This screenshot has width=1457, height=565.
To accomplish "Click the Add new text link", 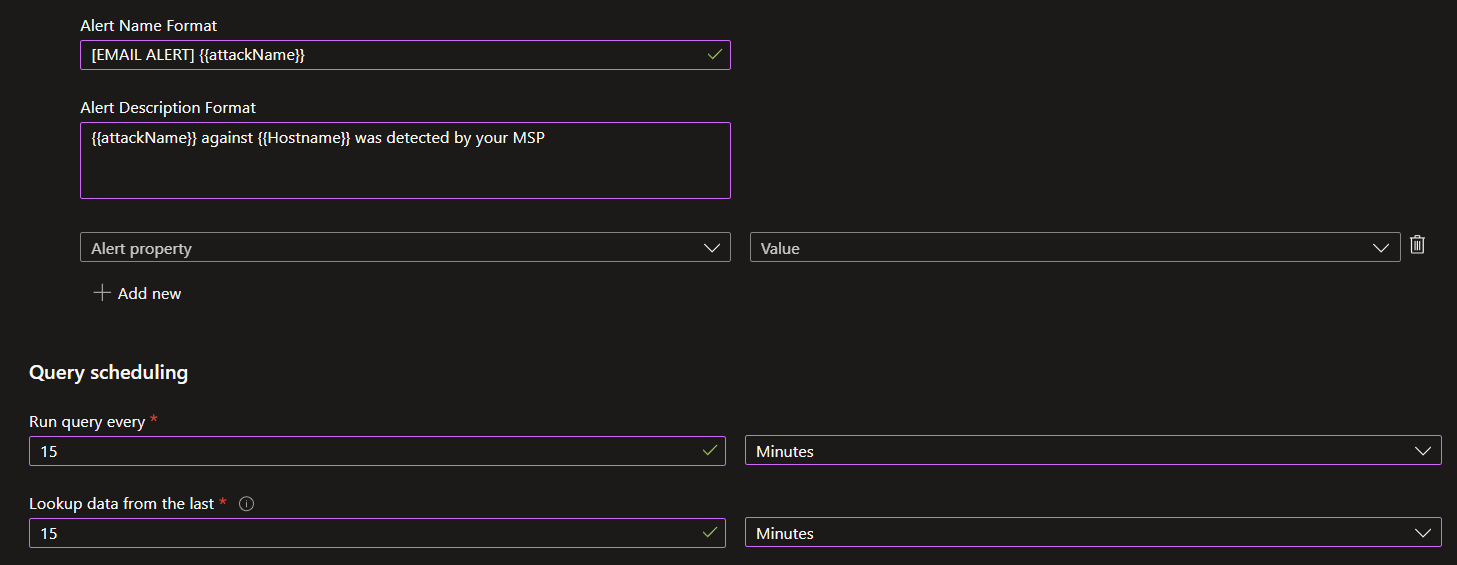I will 149,294.
